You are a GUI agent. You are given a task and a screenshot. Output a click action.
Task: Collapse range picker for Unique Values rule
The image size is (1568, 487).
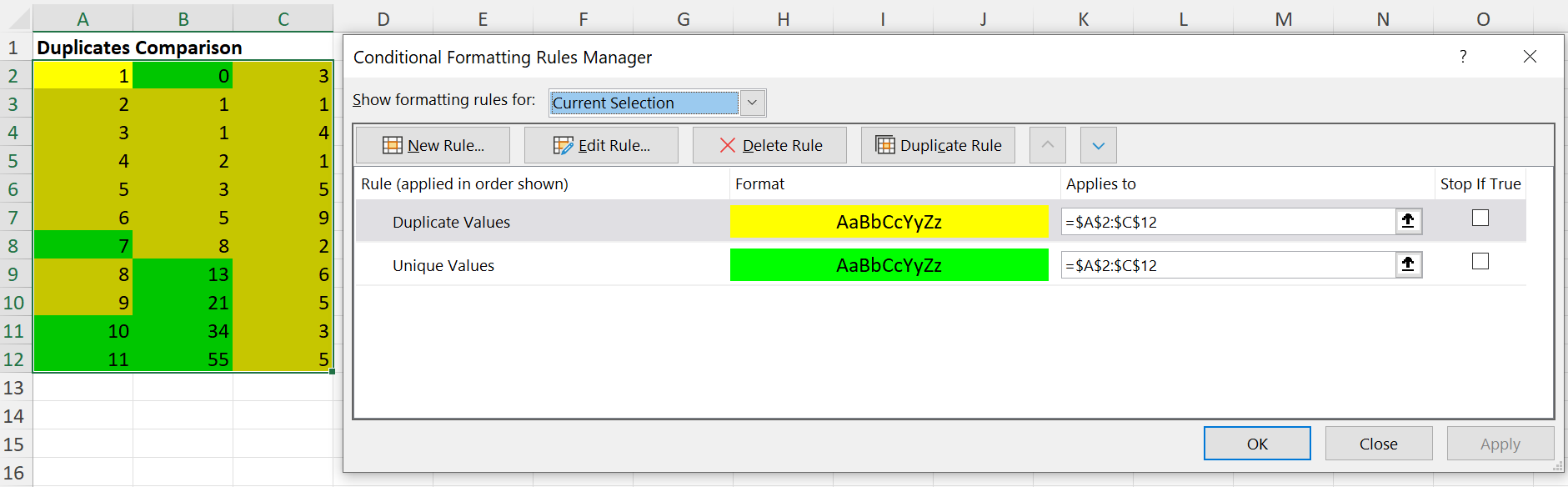(1408, 264)
